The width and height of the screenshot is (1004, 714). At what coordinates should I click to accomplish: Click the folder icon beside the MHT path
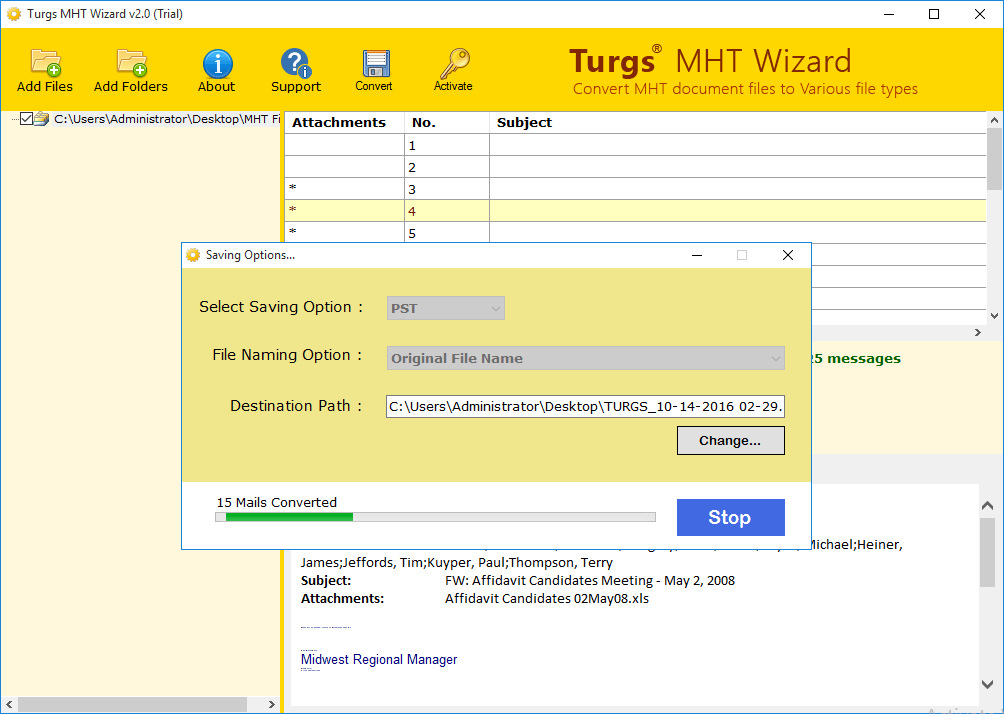click(40, 118)
